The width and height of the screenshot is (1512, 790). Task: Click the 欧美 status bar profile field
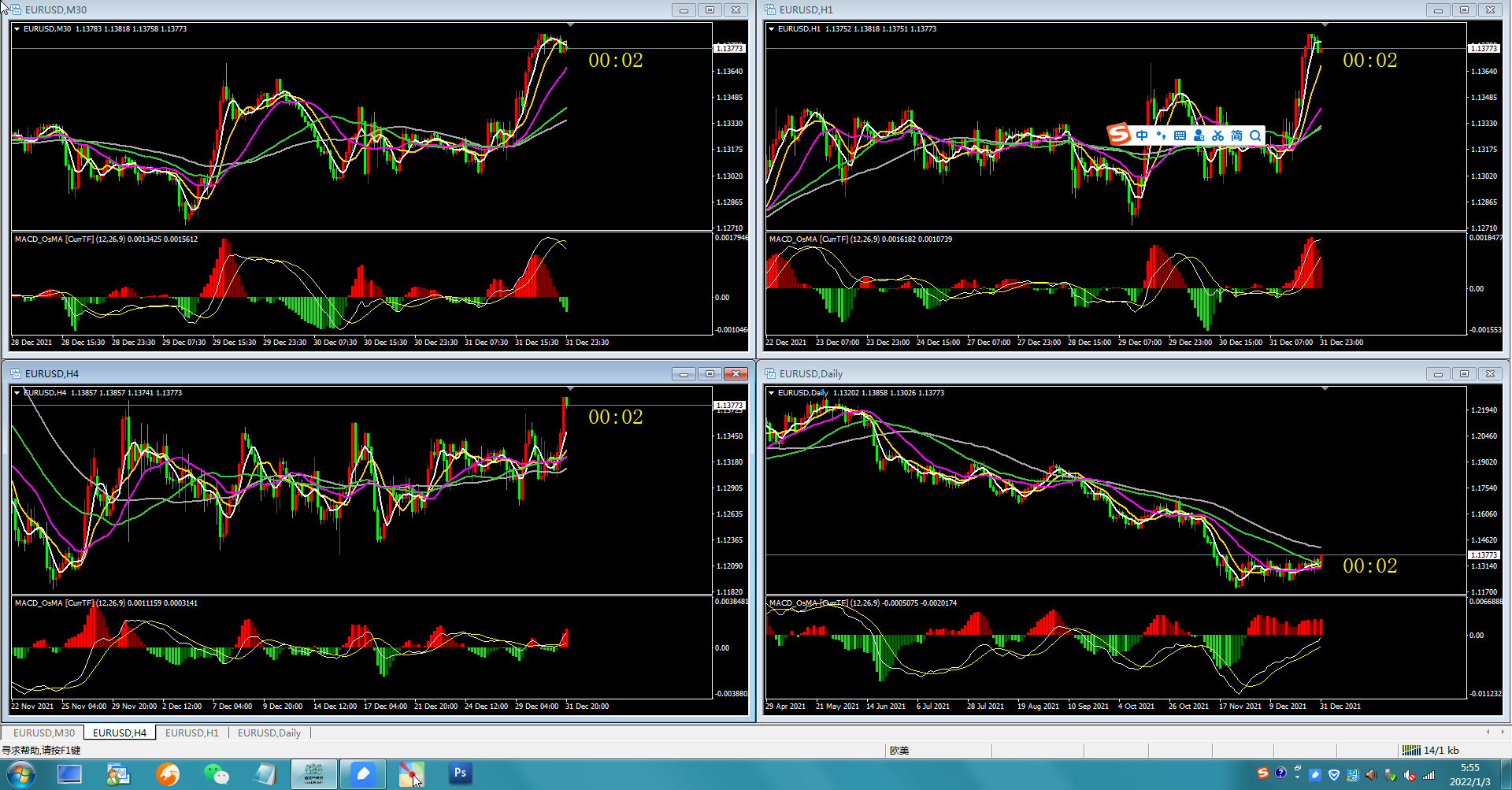pyautogui.click(x=899, y=750)
